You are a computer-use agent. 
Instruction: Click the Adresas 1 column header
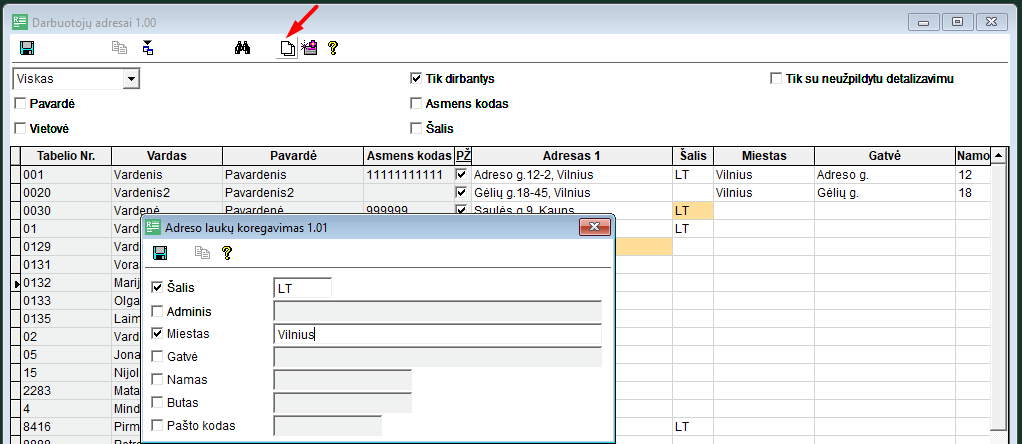tap(572, 156)
